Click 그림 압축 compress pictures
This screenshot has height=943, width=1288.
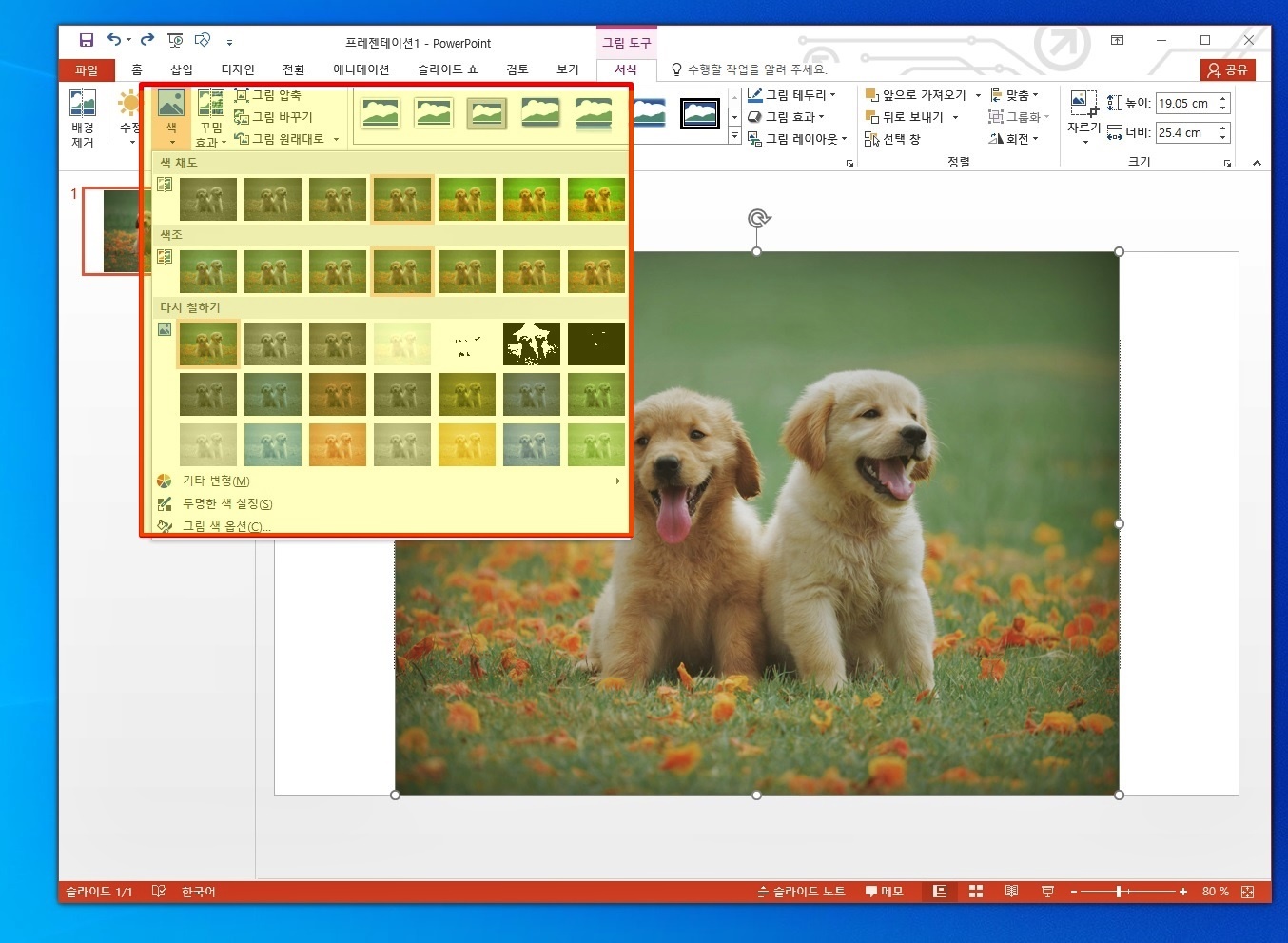(268, 95)
